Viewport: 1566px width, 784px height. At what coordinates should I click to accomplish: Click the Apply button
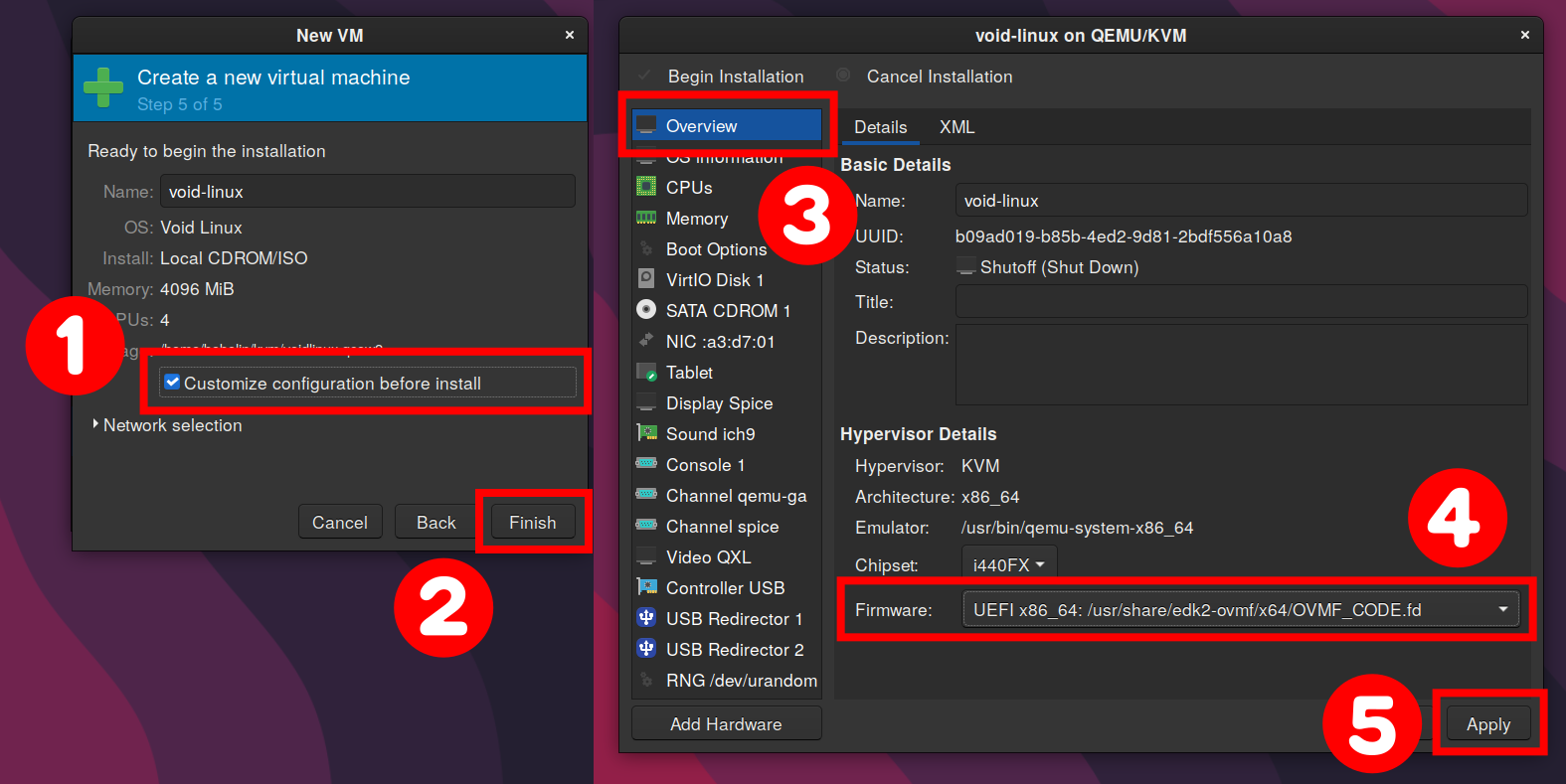tap(1487, 724)
